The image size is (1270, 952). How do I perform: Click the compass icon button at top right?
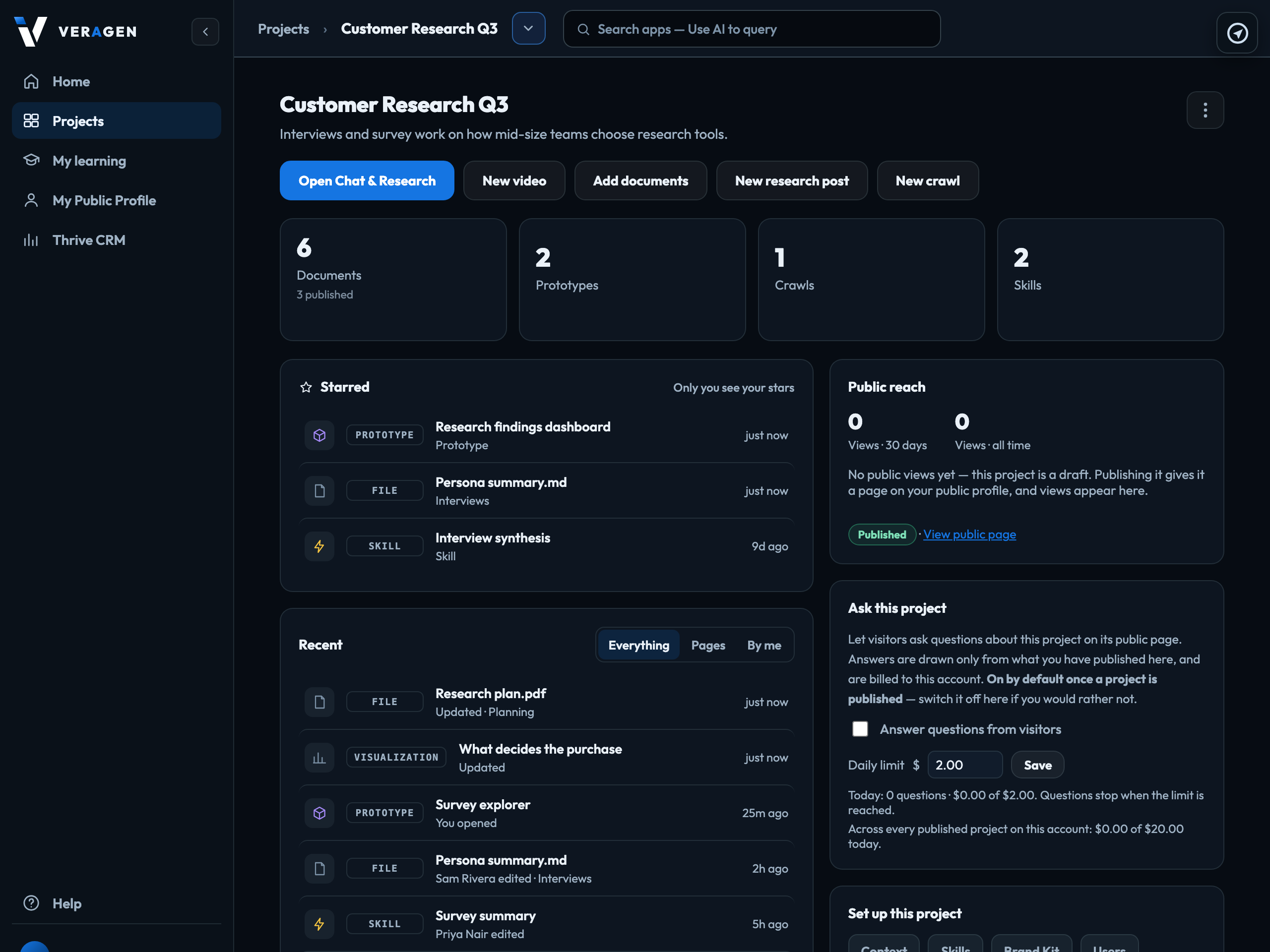[x=1237, y=33]
